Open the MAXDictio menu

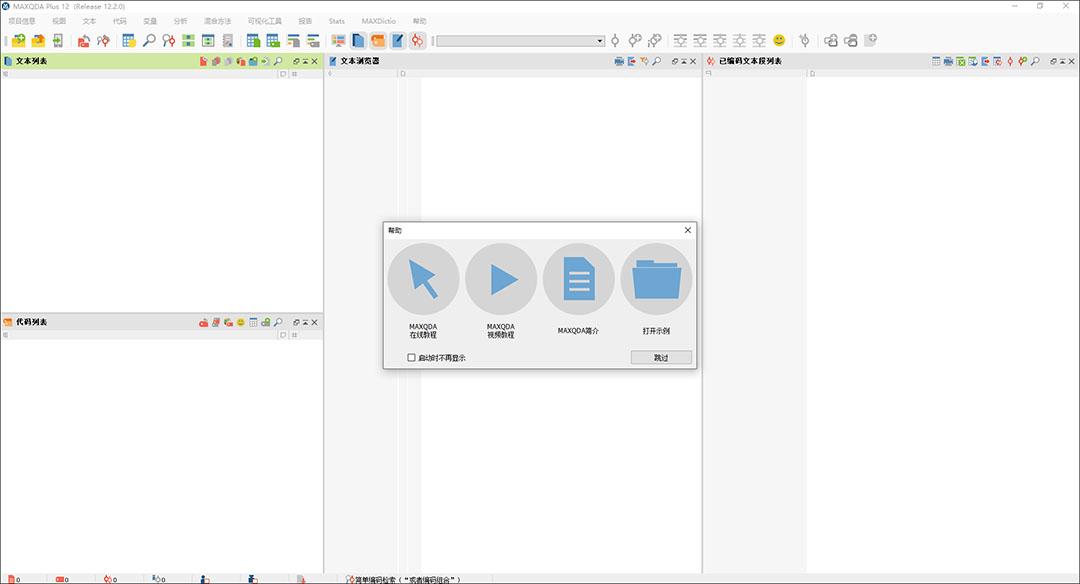tap(379, 21)
